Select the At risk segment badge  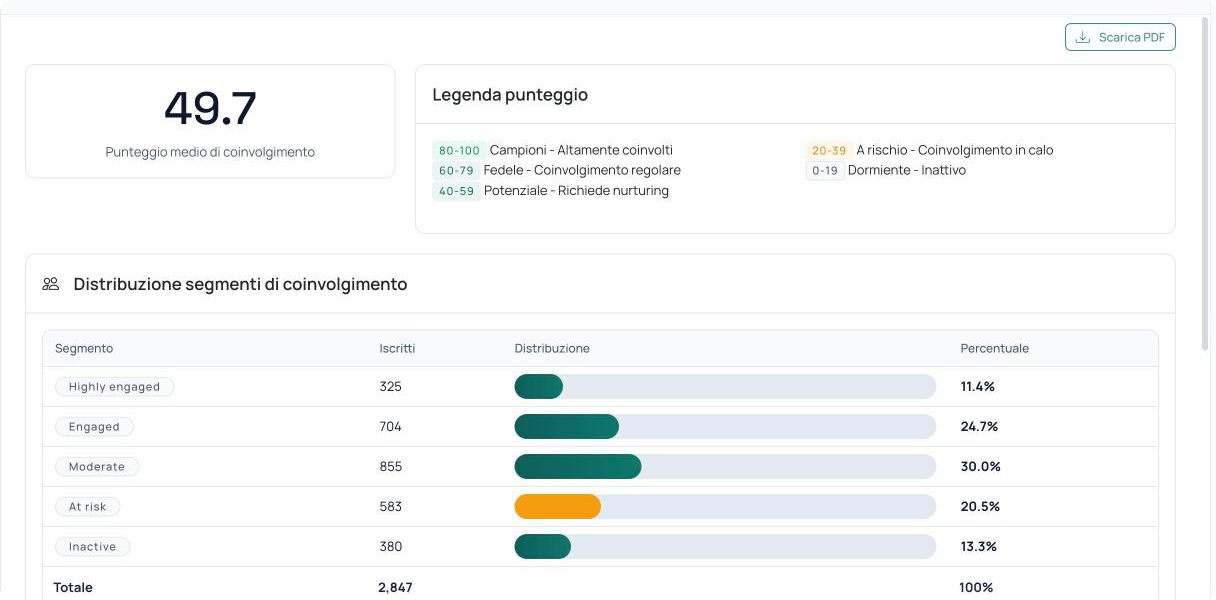87,507
